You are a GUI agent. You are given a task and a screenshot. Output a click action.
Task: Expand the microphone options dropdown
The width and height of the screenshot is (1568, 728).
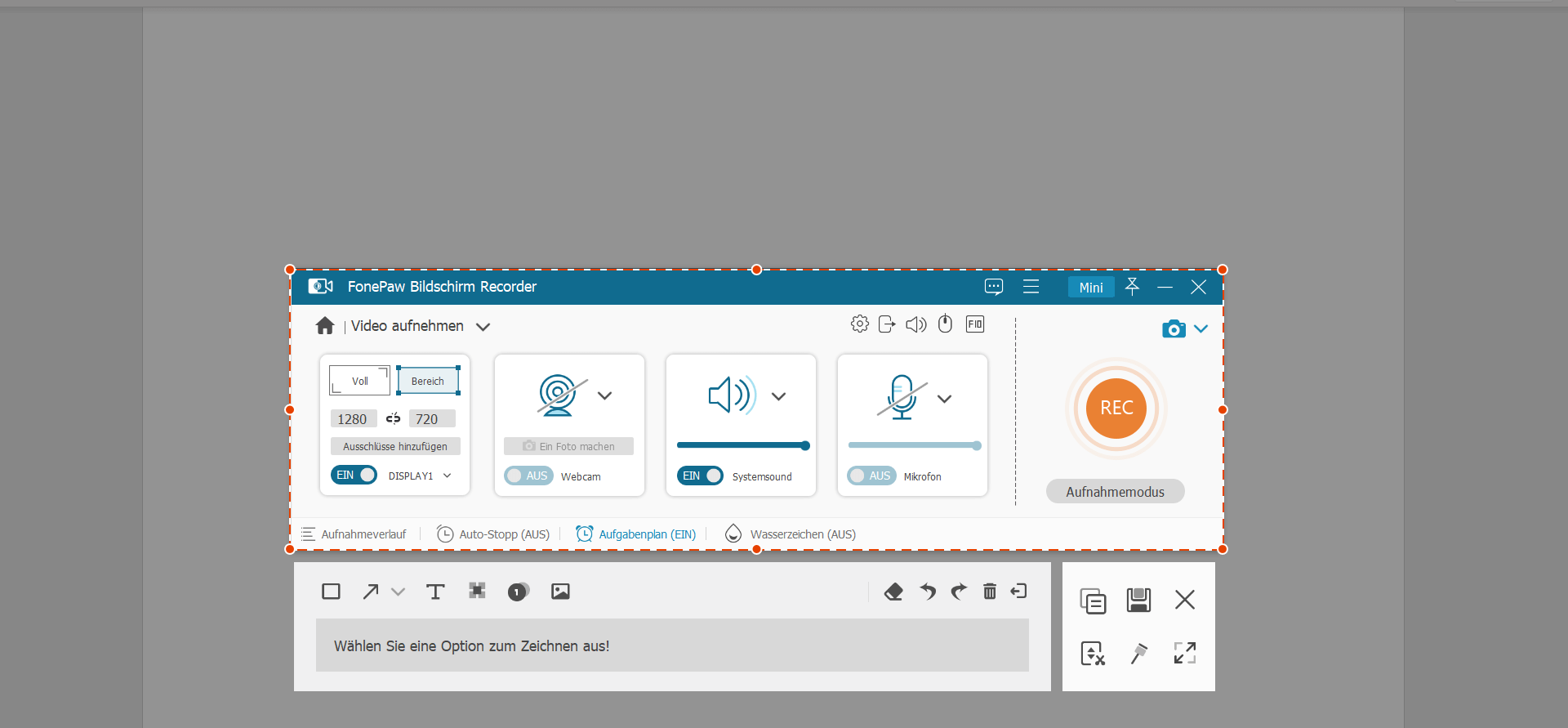pyautogui.click(x=944, y=399)
